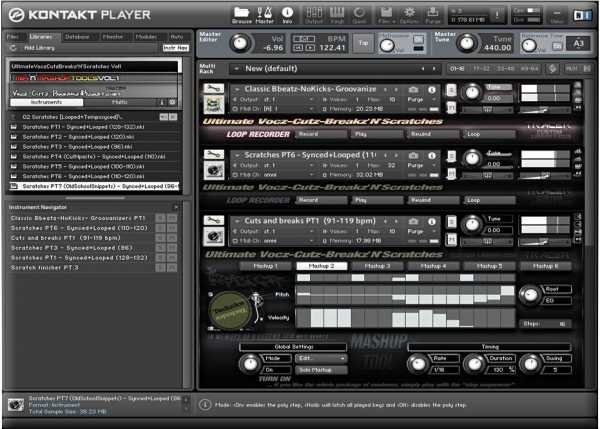Click Loop in the first Loop Recorder
Viewport: 600px width, 429px height.
(x=490, y=134)
